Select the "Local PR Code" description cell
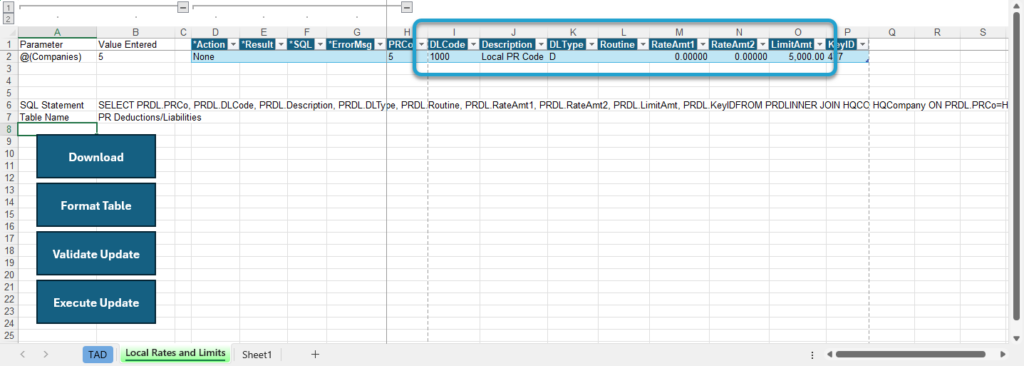1024x366 pixels. tap(513, 57)
